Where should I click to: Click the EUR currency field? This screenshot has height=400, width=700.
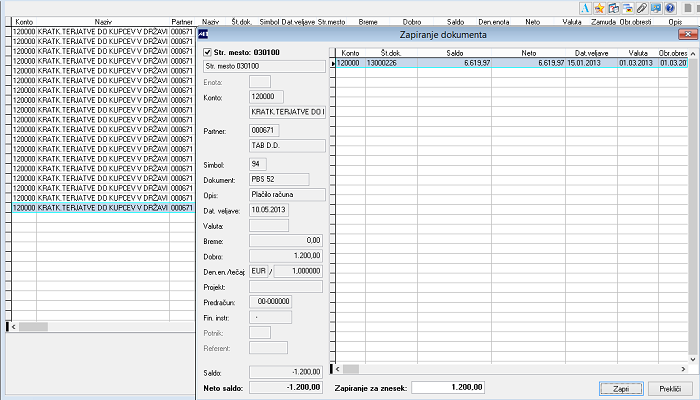coord(258,271)
